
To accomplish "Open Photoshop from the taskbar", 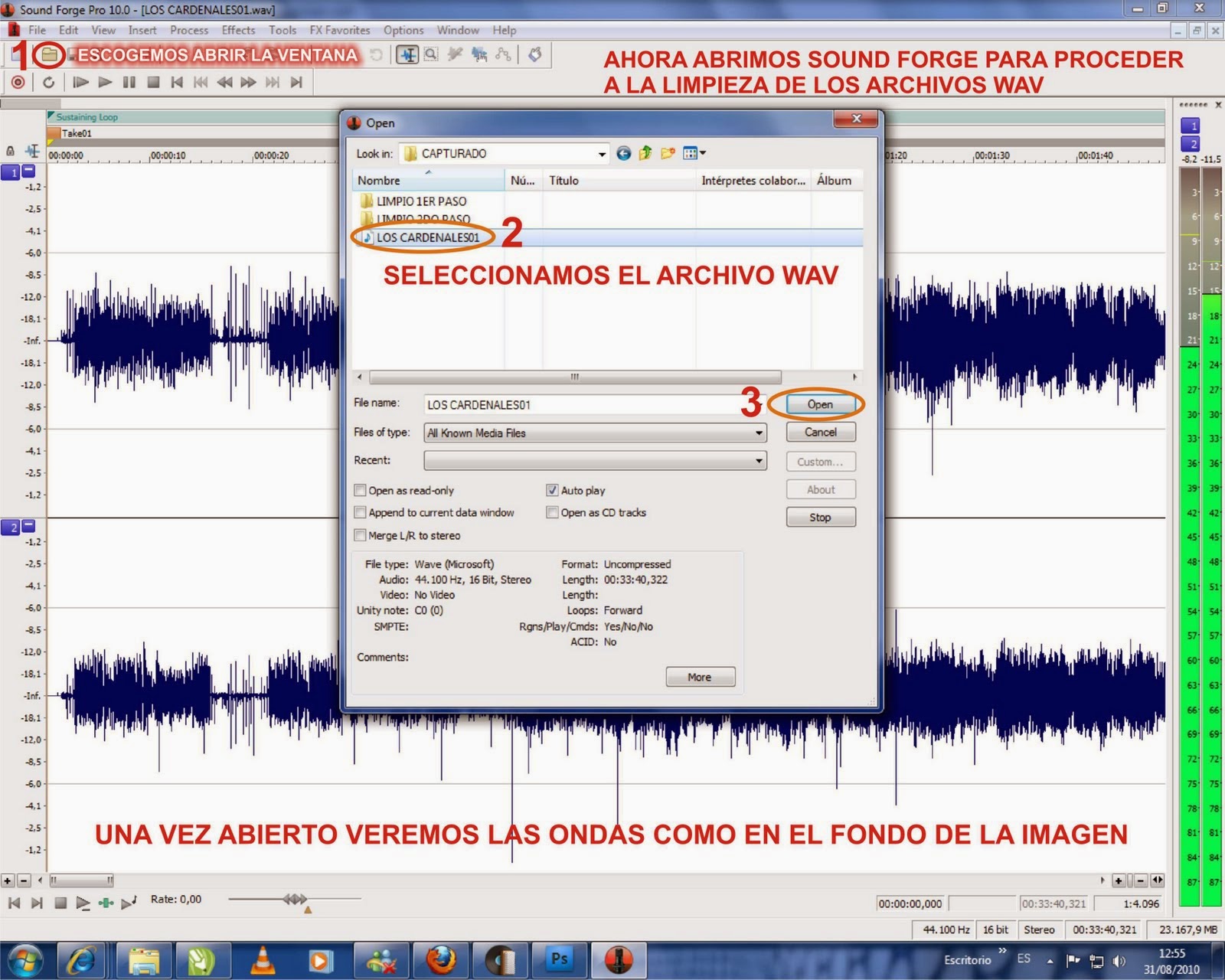I will 560,959.
